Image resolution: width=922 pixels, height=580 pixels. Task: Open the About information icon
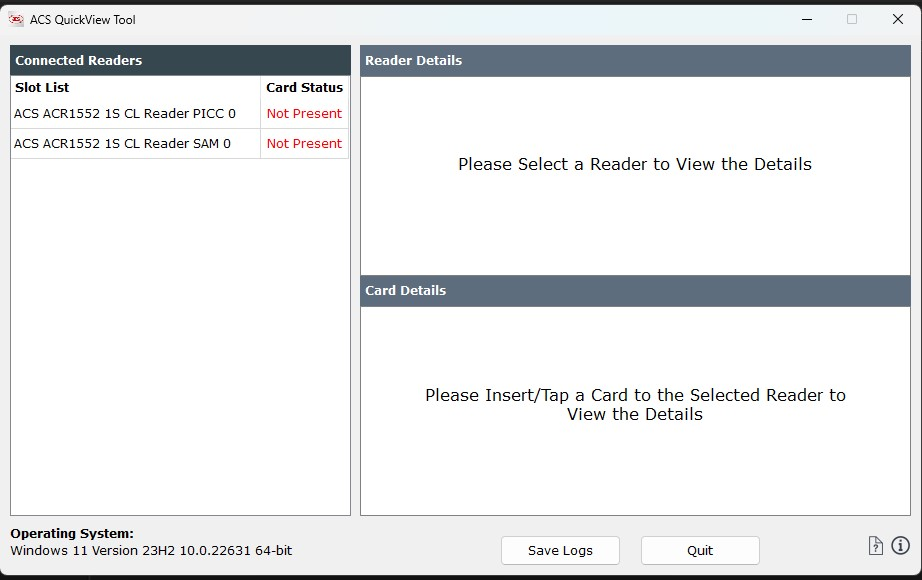(900, 546)
